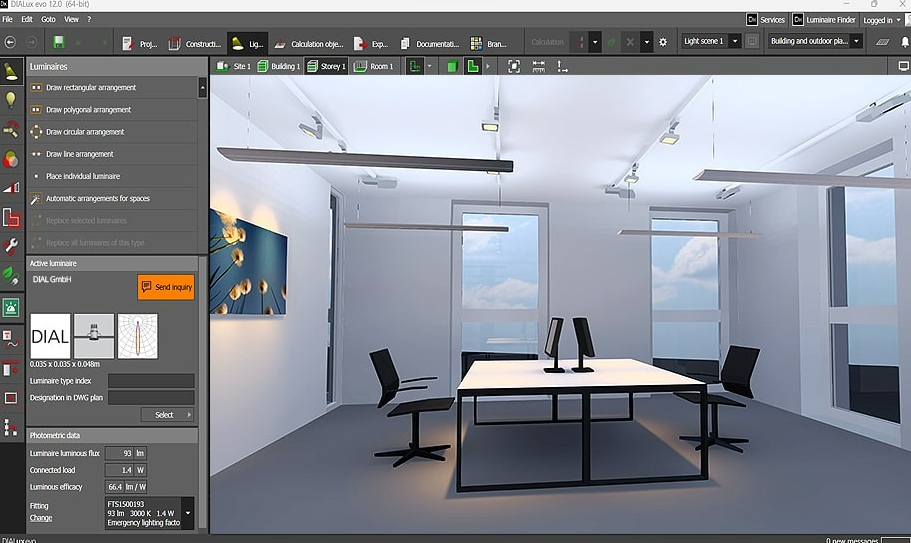The image size is (911, 543).
Task: Open Services button
Action: click(766, 20)
